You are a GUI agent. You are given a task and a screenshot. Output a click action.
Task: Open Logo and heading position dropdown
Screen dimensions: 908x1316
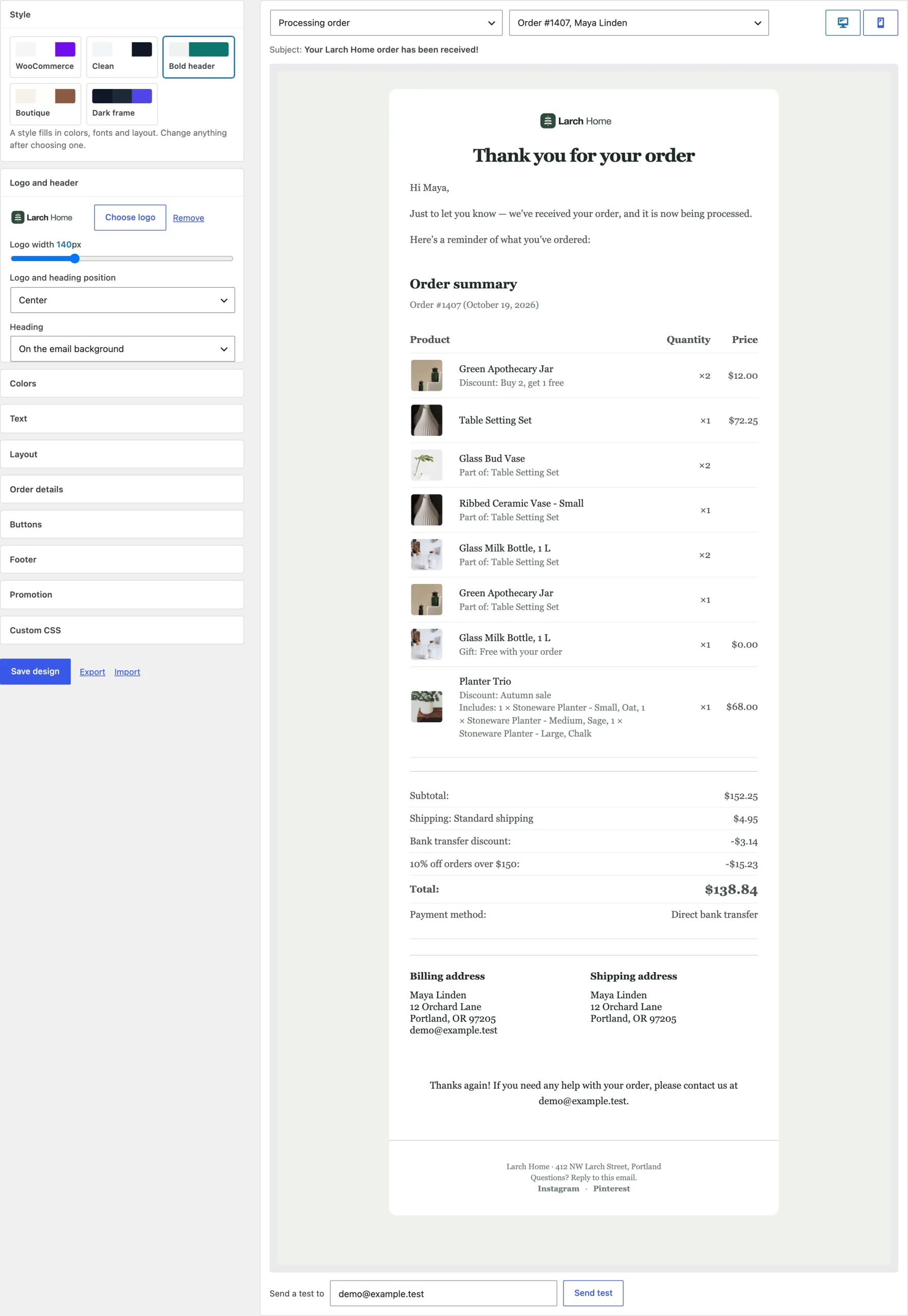pyautogui.click(x=122, y=300)
